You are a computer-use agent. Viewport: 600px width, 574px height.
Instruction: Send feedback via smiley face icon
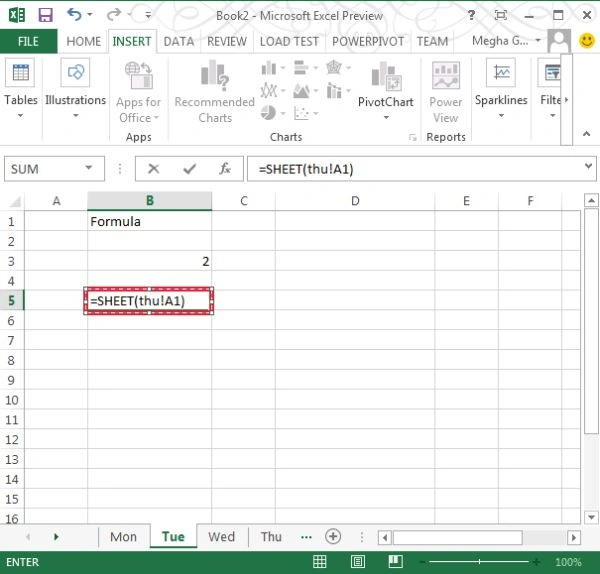[587, 40]
